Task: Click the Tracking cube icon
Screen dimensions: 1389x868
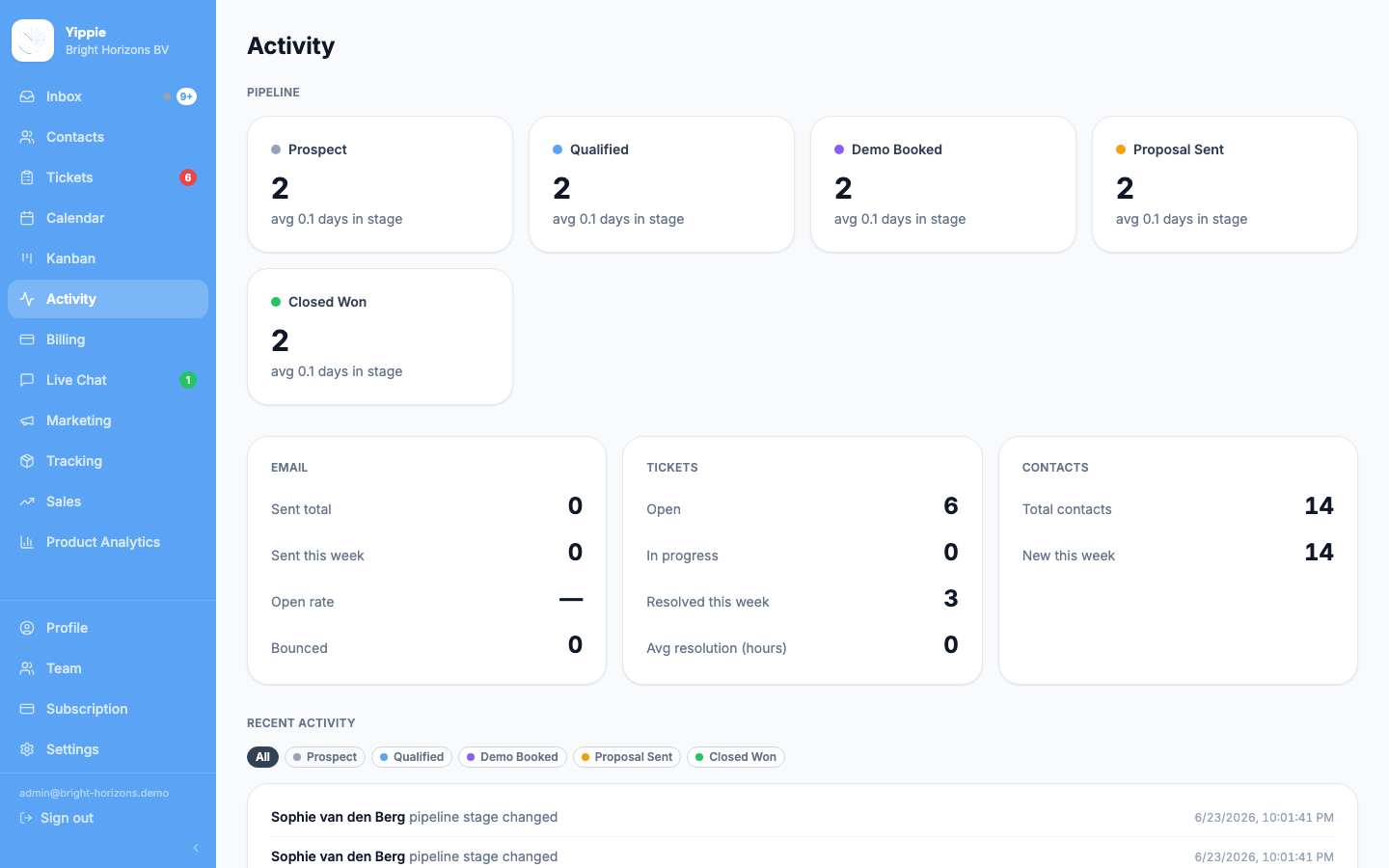Action: (27, 461)
